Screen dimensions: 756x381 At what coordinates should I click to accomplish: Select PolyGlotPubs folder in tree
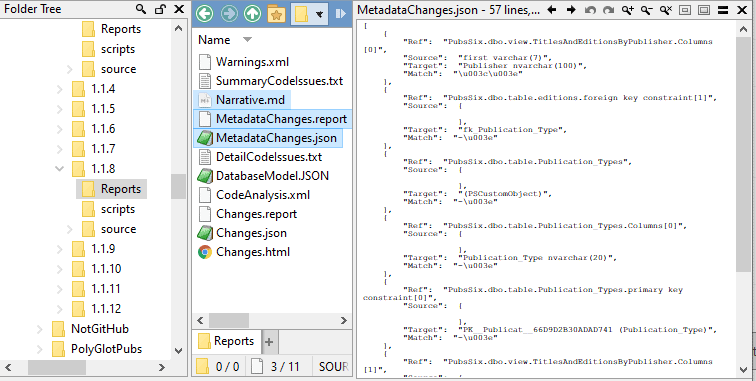(97, 349)
